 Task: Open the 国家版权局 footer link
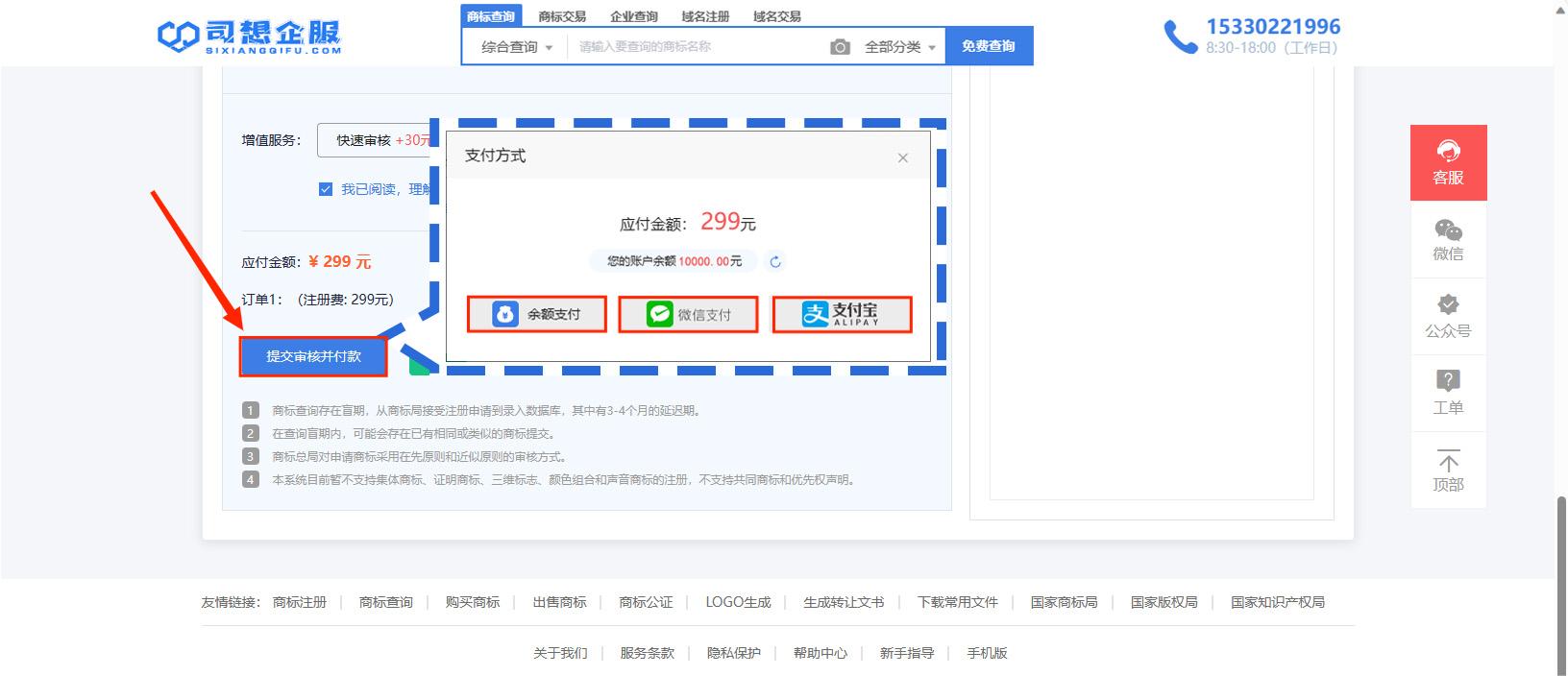point(1164,602)
